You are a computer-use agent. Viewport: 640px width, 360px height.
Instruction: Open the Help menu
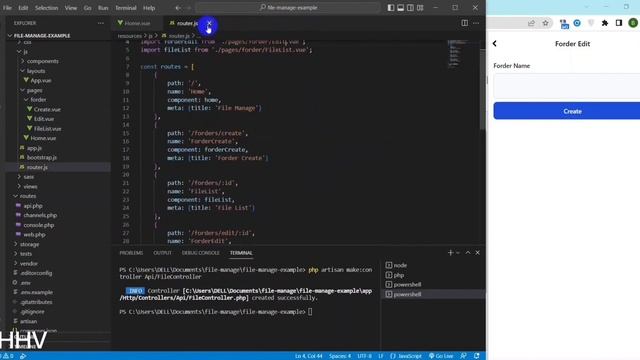149,8
